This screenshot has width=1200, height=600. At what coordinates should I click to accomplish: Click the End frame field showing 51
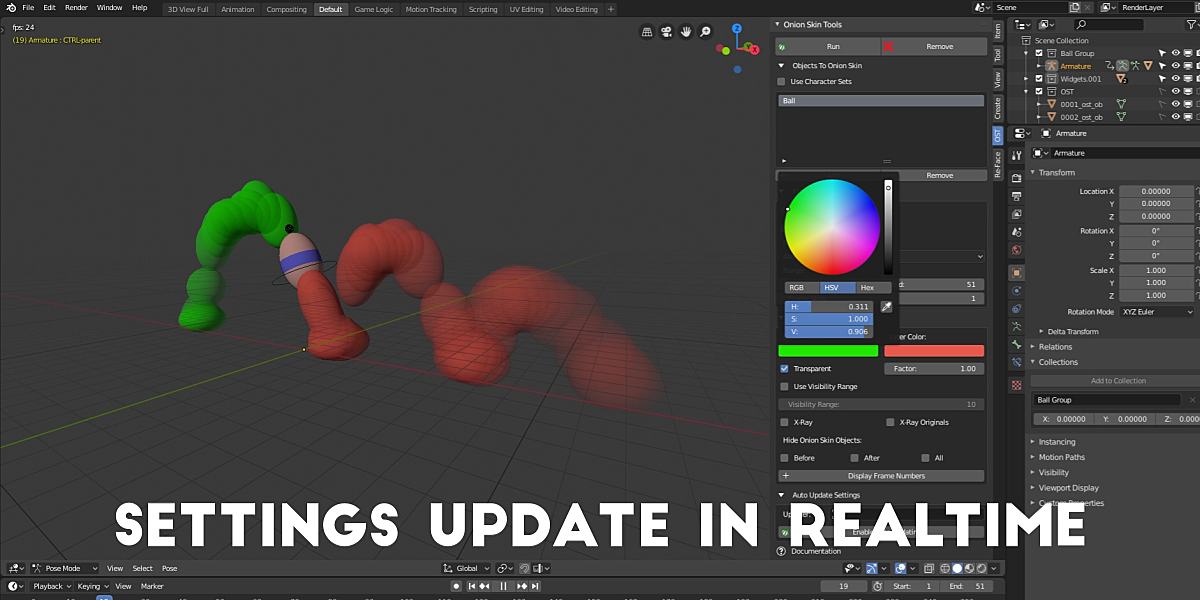[x=968, y=586]
